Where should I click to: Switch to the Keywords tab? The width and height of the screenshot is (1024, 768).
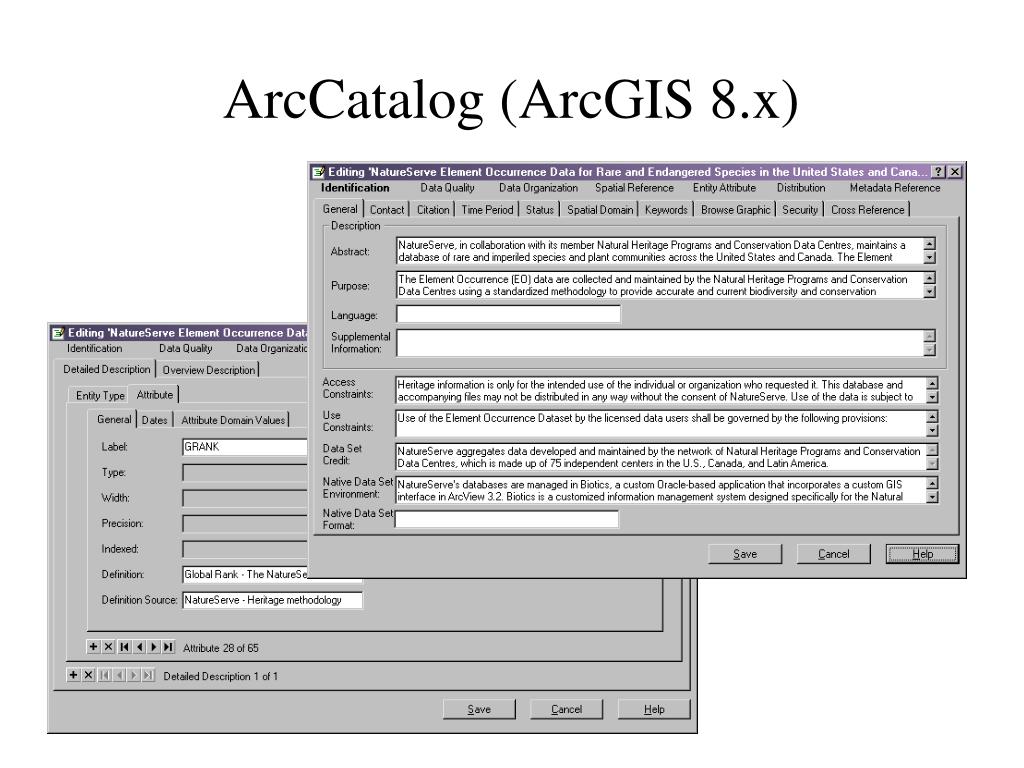[666, 210]
